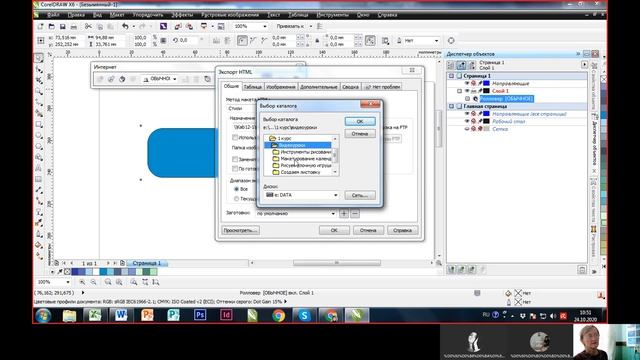Select the Pick tool in the toolbox
Screen dimensions: 640x360
point(39,58)
